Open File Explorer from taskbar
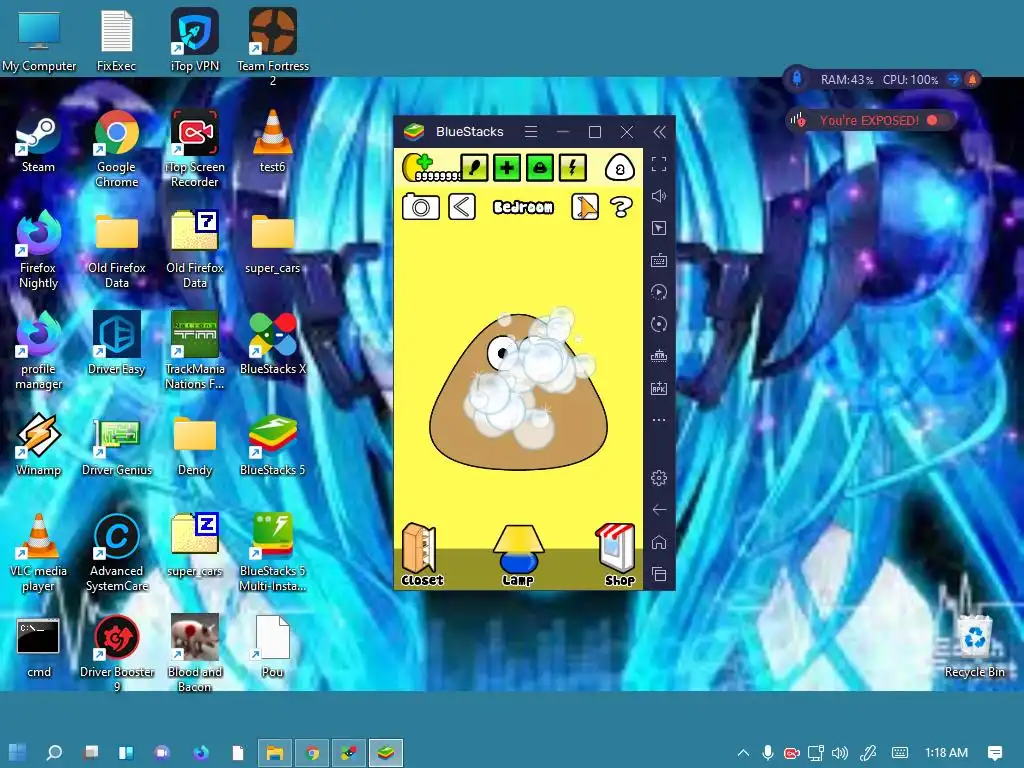1024x768 pixels. coord(275,753)
